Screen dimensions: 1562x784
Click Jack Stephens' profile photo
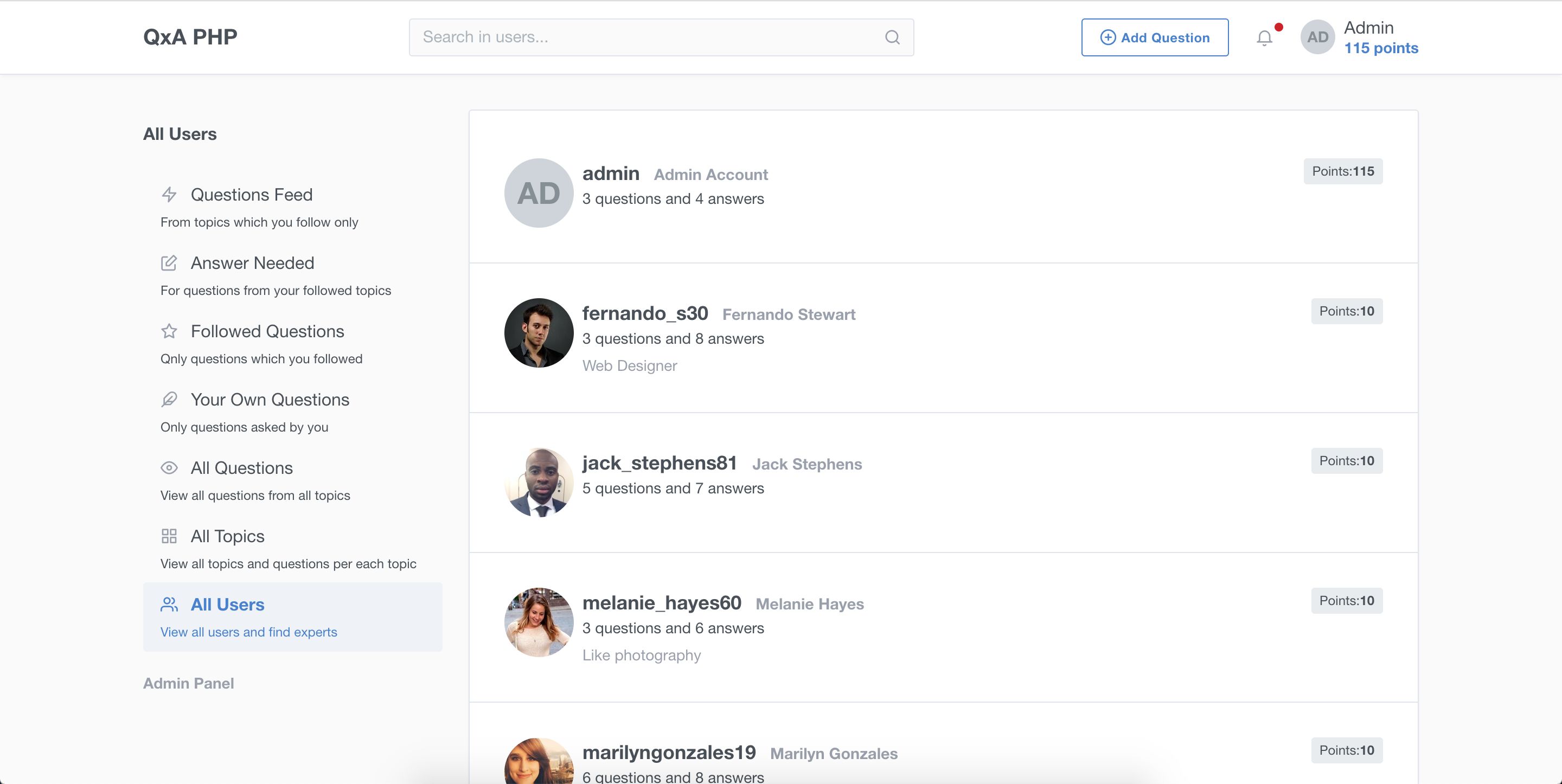[x=539, y=483]
